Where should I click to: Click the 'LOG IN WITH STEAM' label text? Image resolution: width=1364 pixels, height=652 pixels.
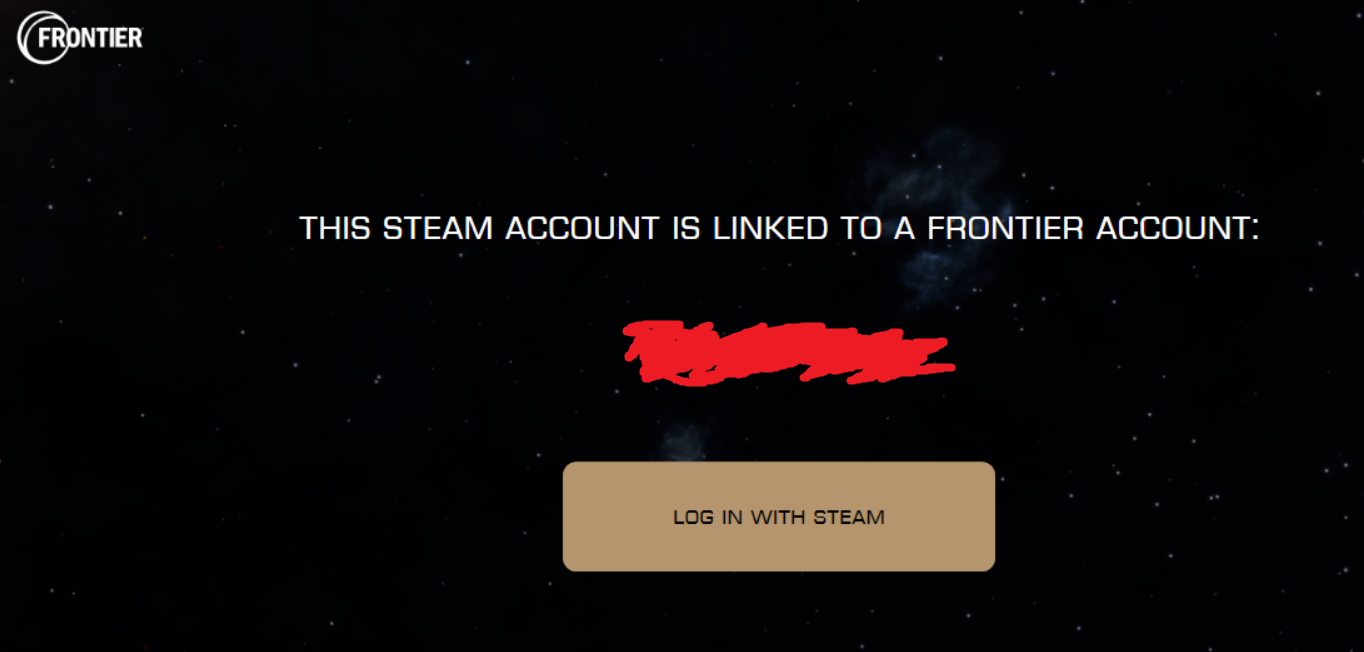[x=779, y=517]
